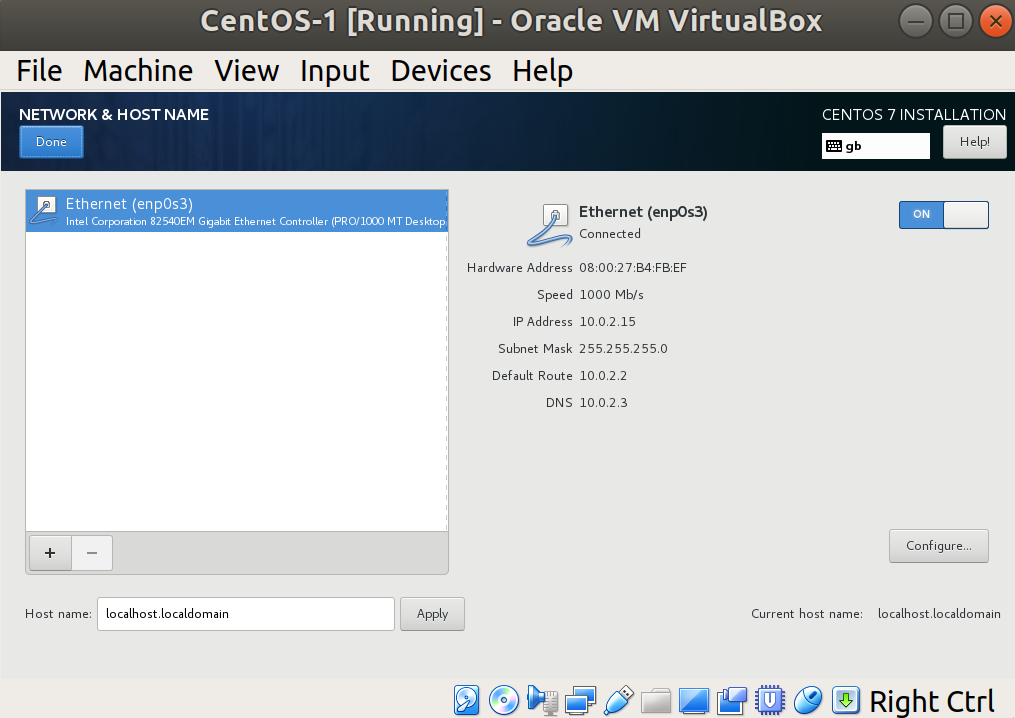
Task: Open the Devices menu
Action: tap(440, 71)
